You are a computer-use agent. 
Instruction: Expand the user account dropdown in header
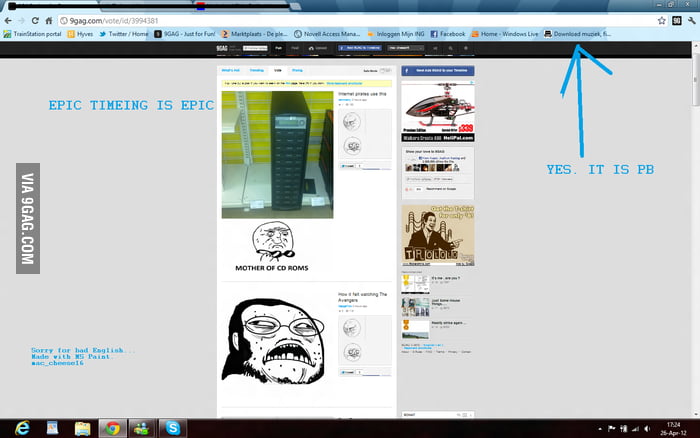tap(405, 48)
